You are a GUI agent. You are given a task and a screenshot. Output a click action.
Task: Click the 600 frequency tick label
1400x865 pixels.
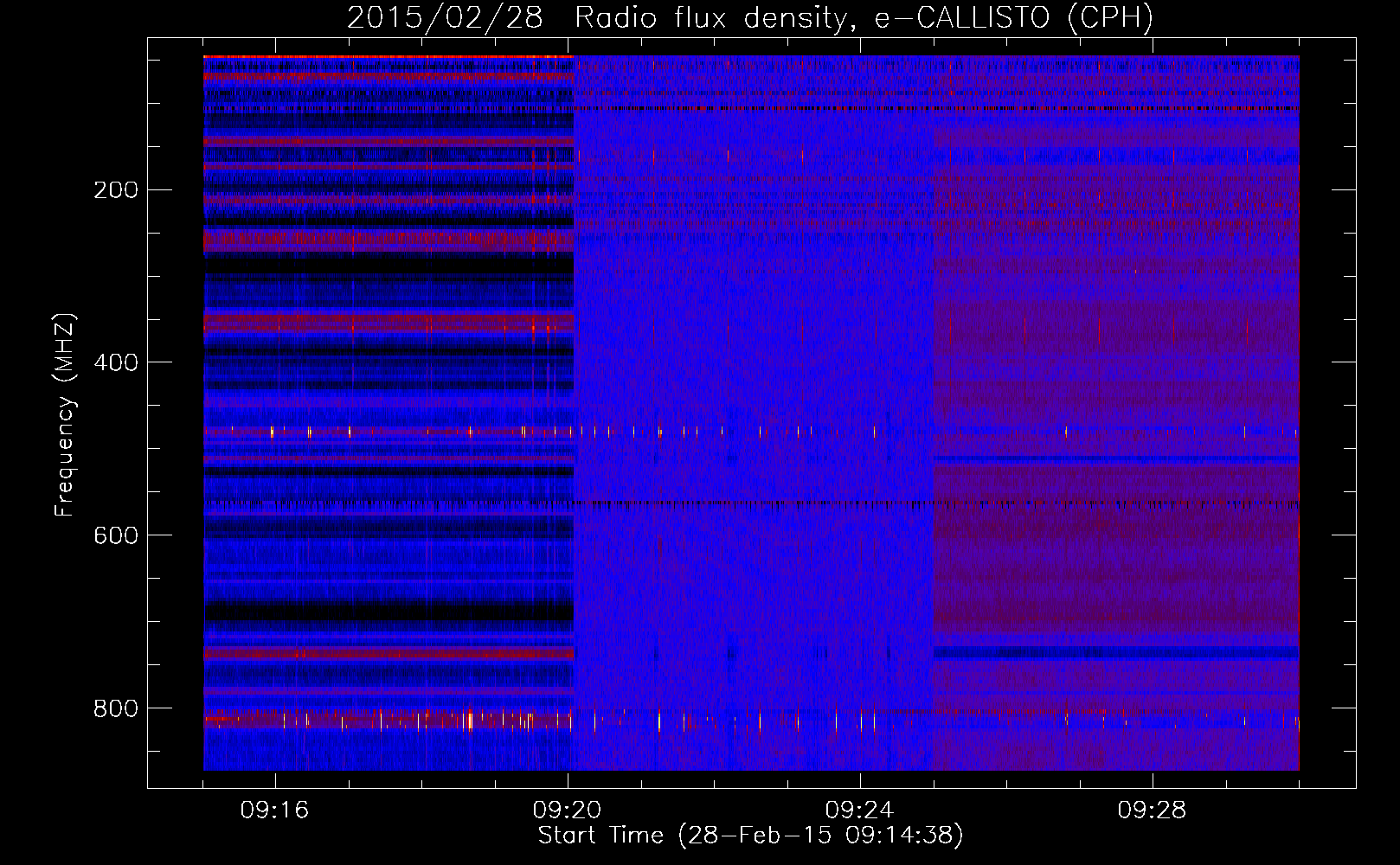click(116, 536)
